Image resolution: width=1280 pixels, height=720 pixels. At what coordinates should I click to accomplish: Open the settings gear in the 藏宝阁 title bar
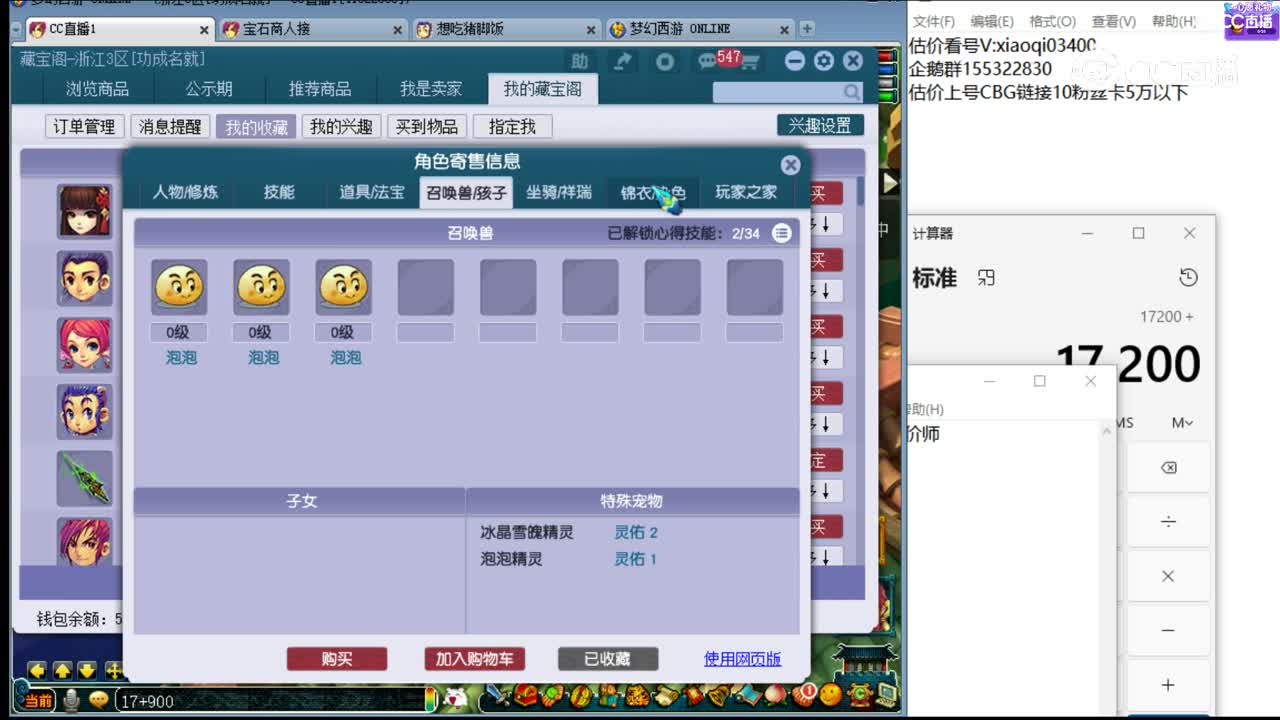coord(823,61)
